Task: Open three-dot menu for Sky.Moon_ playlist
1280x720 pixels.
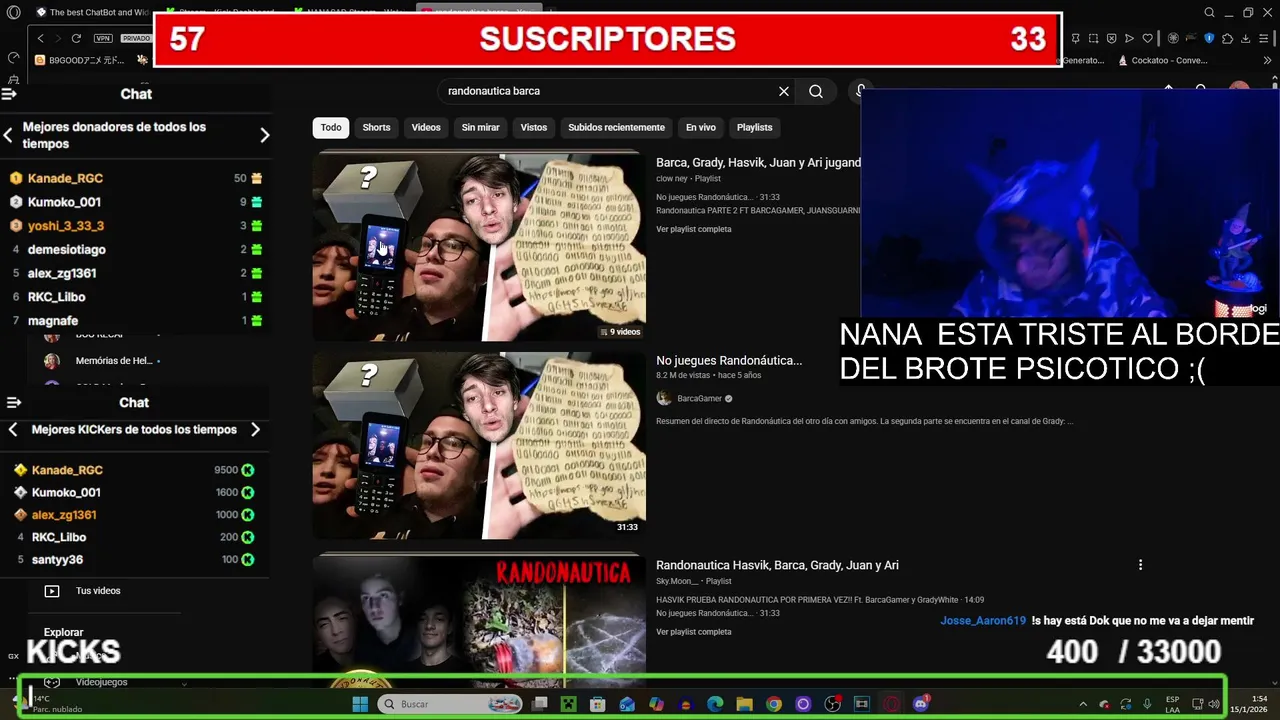Action: coord(1140,565)
